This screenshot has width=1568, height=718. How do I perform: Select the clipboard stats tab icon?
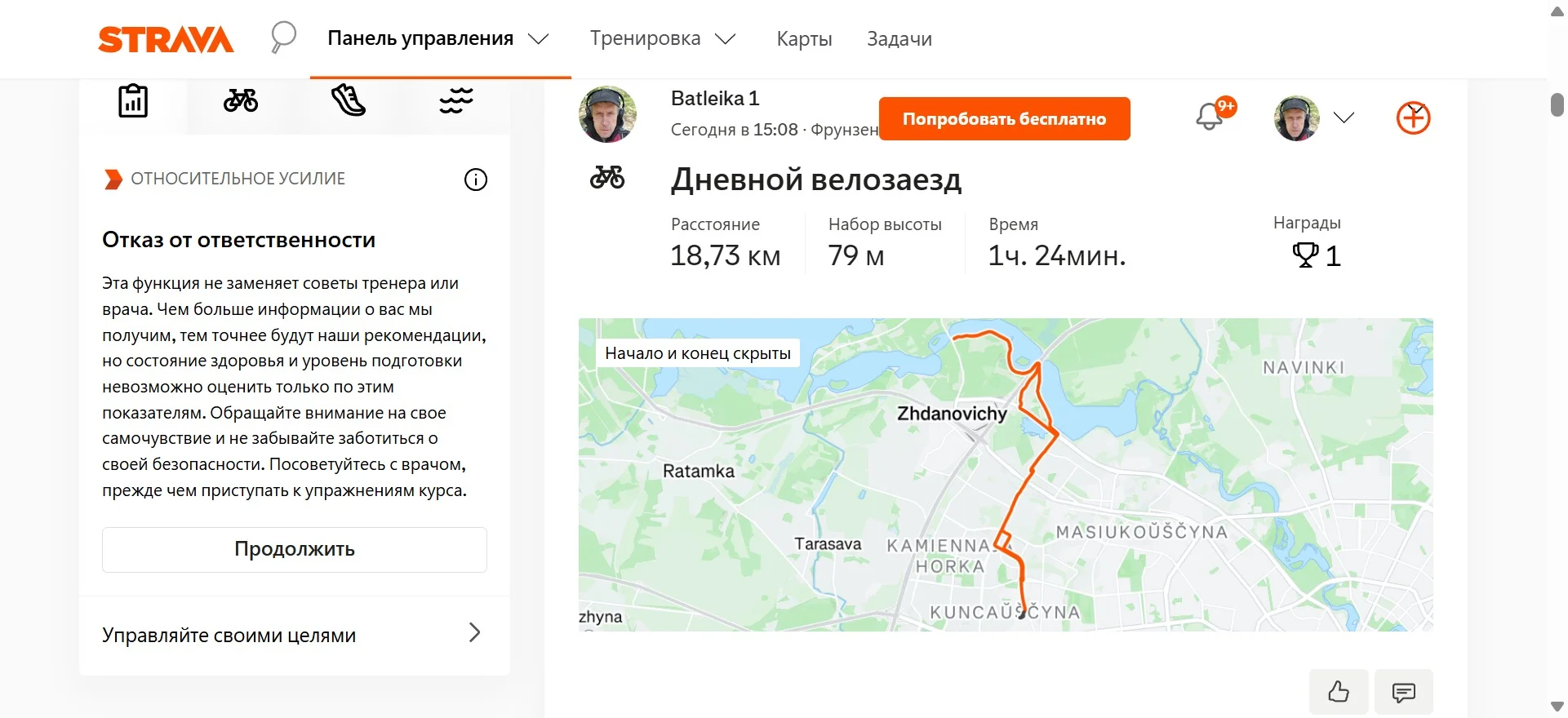133,101
